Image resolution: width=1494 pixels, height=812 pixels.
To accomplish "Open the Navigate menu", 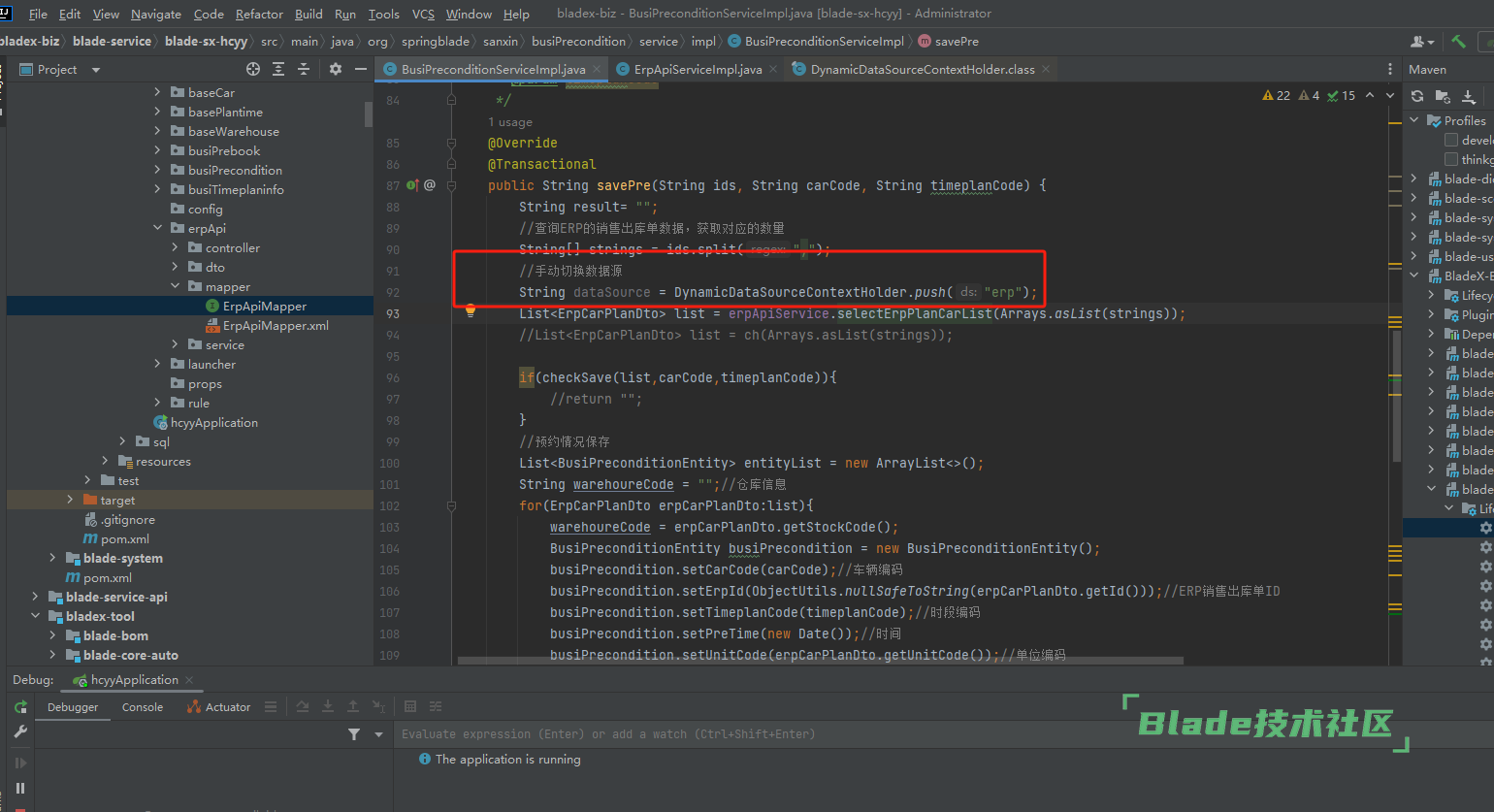I will 156,14.
